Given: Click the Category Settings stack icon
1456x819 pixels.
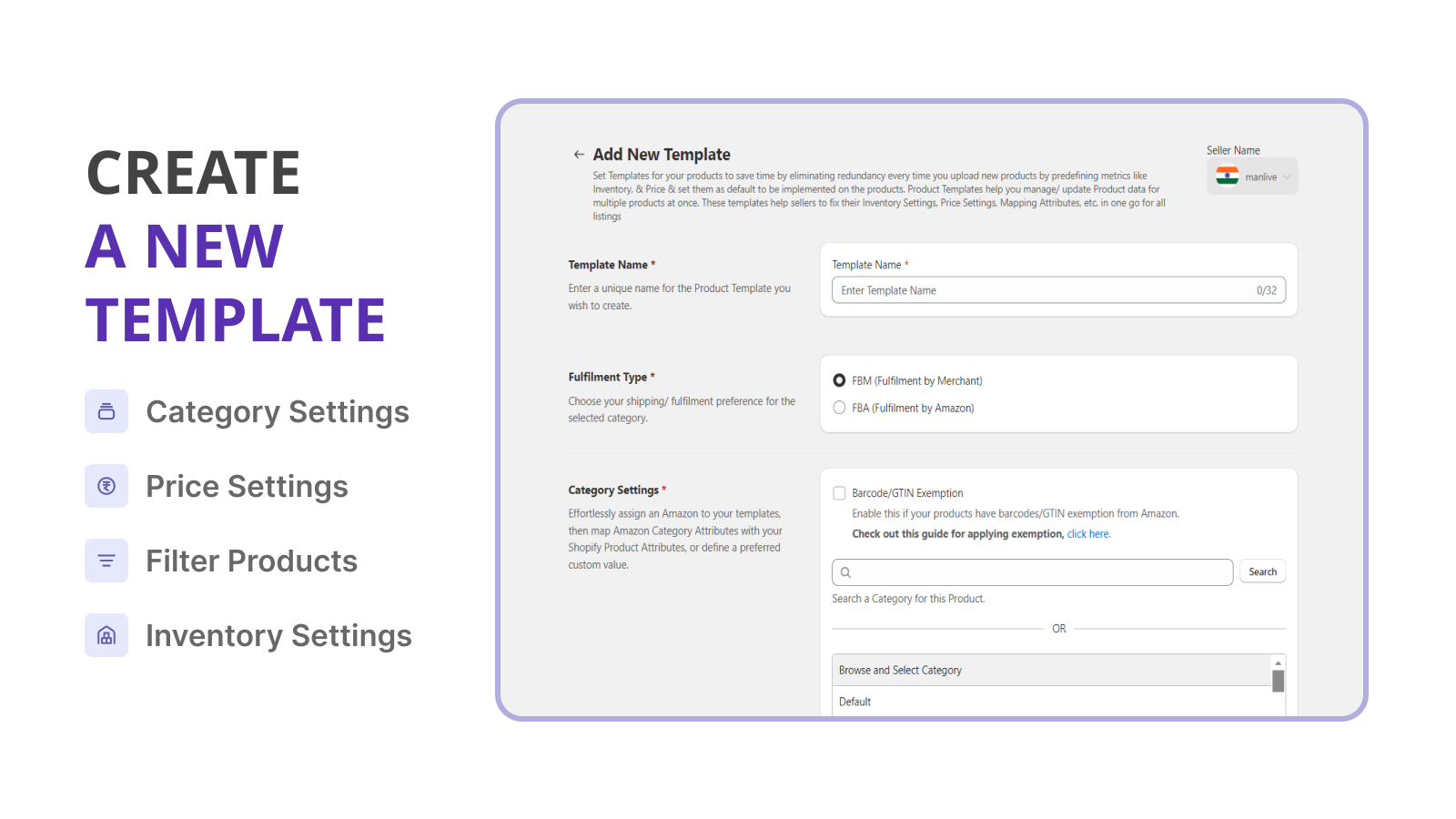Looking at the screenshot, I should point(106,411).
